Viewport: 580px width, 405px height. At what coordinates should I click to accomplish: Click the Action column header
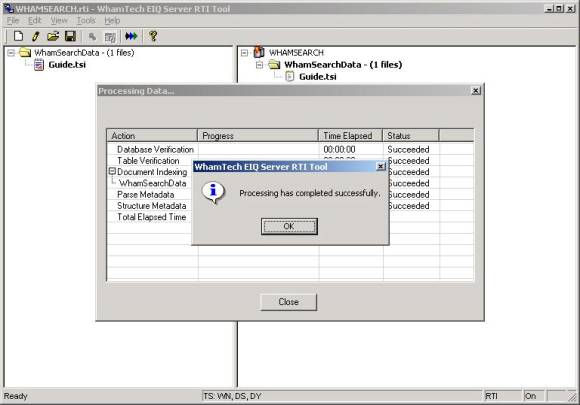152,136
